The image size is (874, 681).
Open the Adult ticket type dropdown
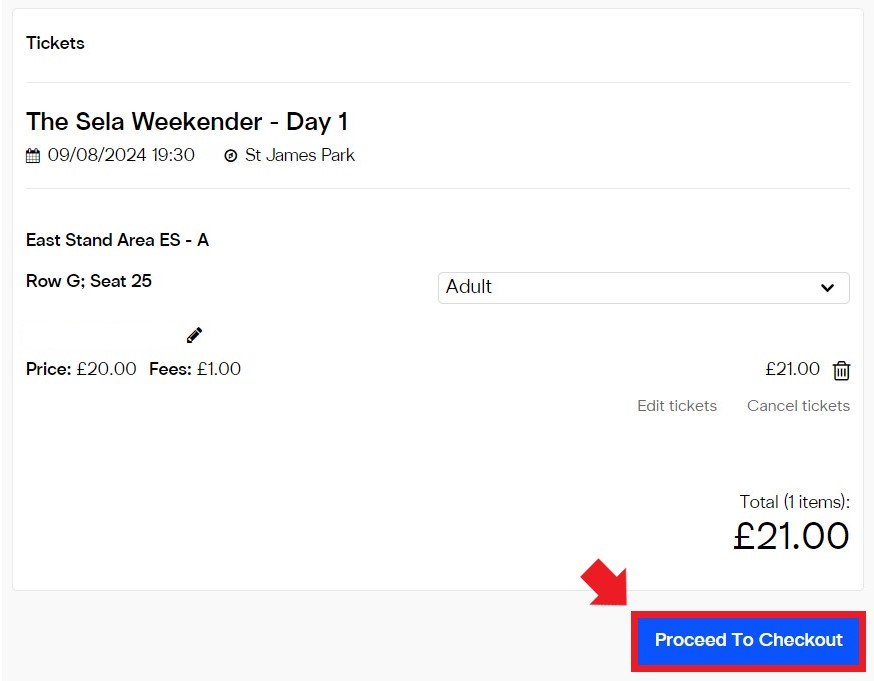pyautogui.click(x=643, y=287)
